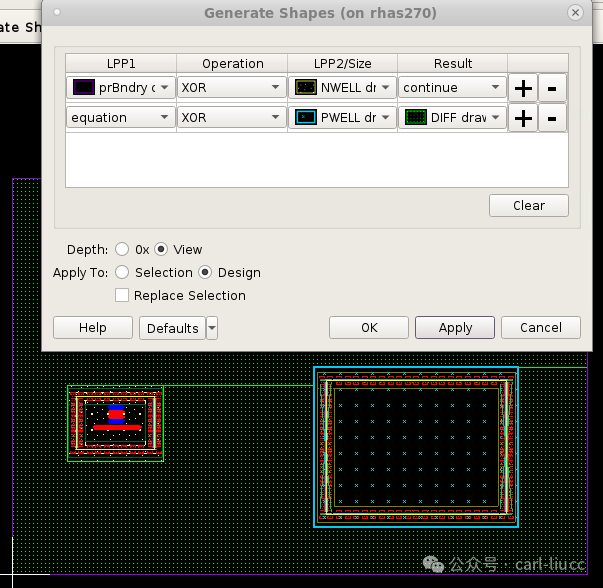The height and width of the screenshot is (588, 603).
Task: Set Apply To Design radio button
Action: point(205,272)
